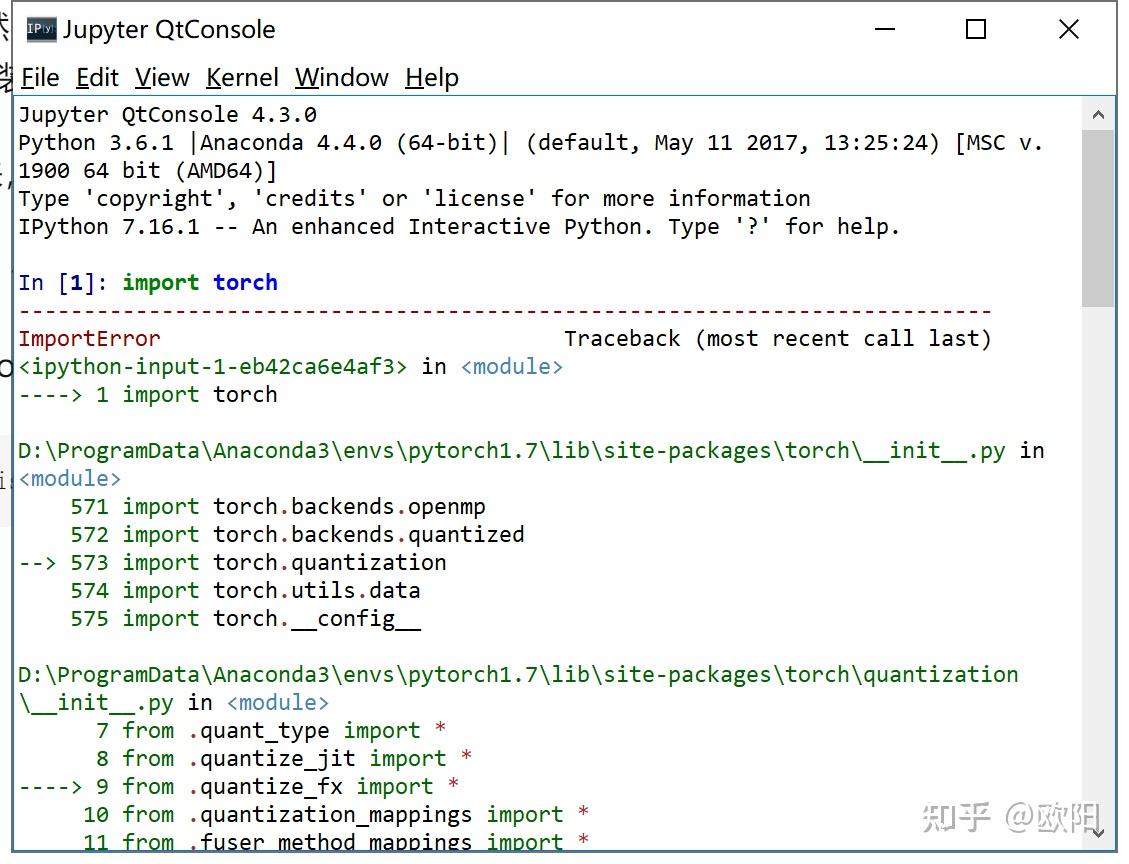Screen dimensions: 1129x864
Task: Minimize the Jupyter QtConsole window
Action: (x=885, y=30)
